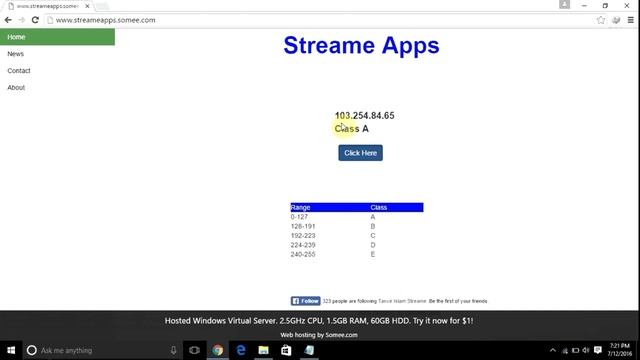Click the 0-127 range cell
The image size is (640, 360).
pyautogui.click(x=299, y=217)
